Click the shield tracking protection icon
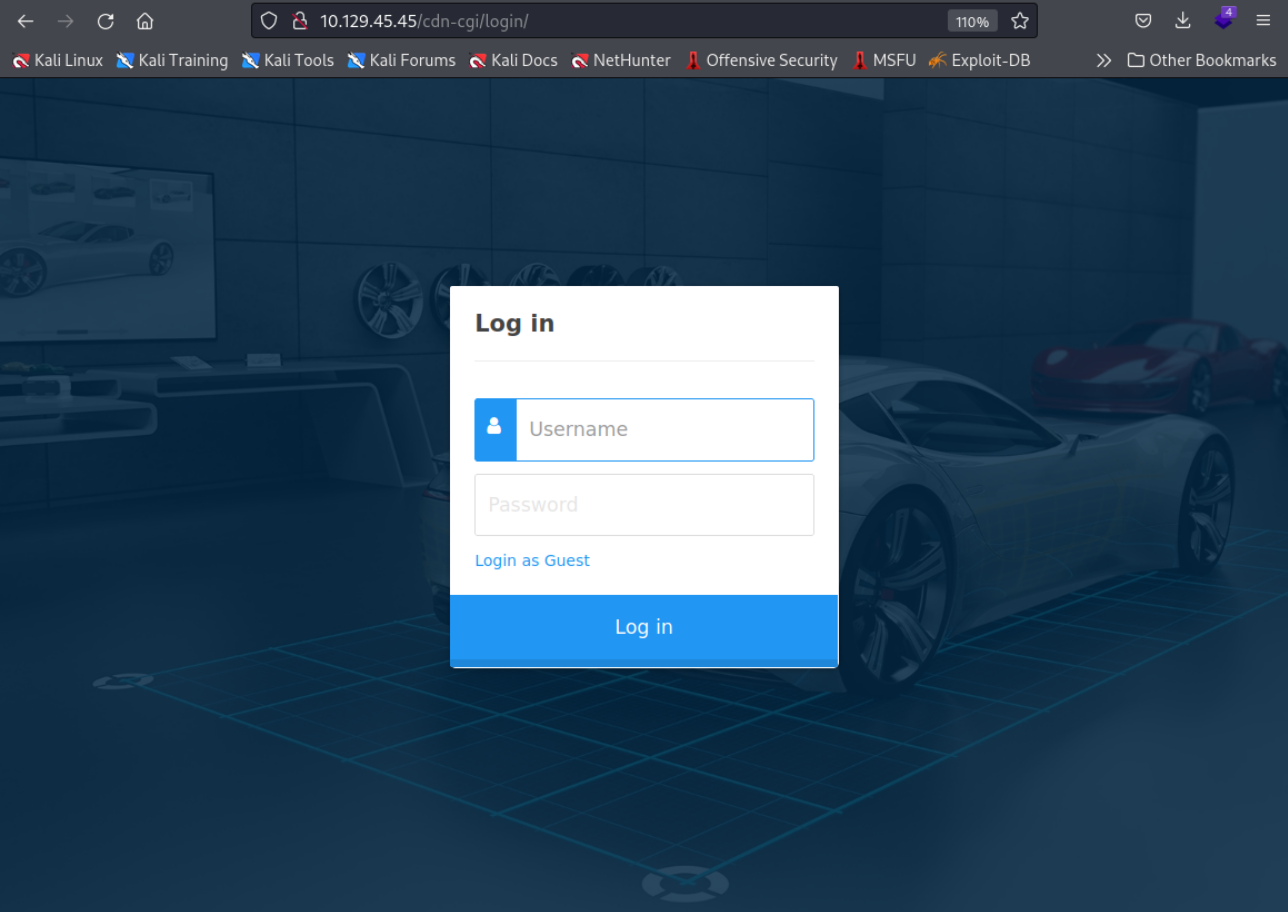Screen dimensions: 1288x912 (268, 21)
